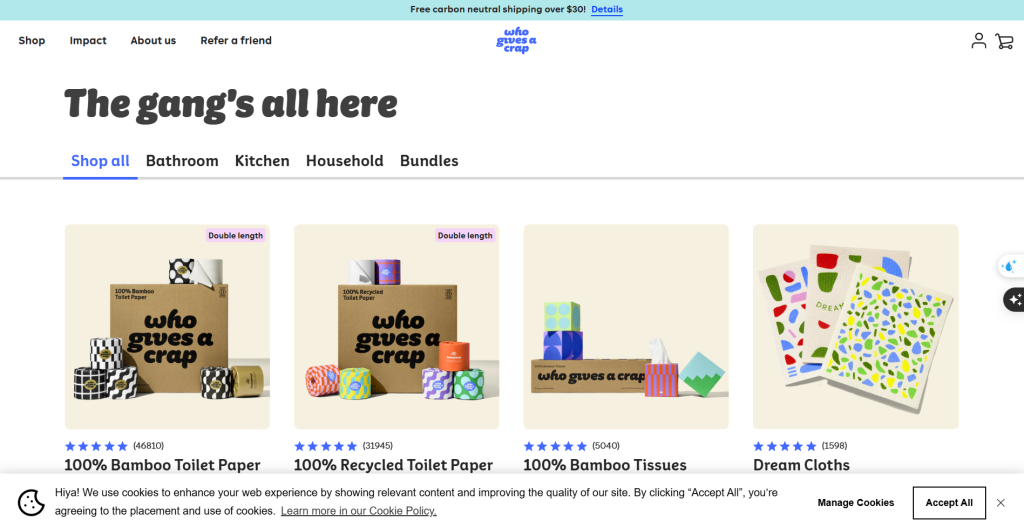
Task: Close the cookie banner with the X
Action: pyautogui.click(x=1000, y=502)
